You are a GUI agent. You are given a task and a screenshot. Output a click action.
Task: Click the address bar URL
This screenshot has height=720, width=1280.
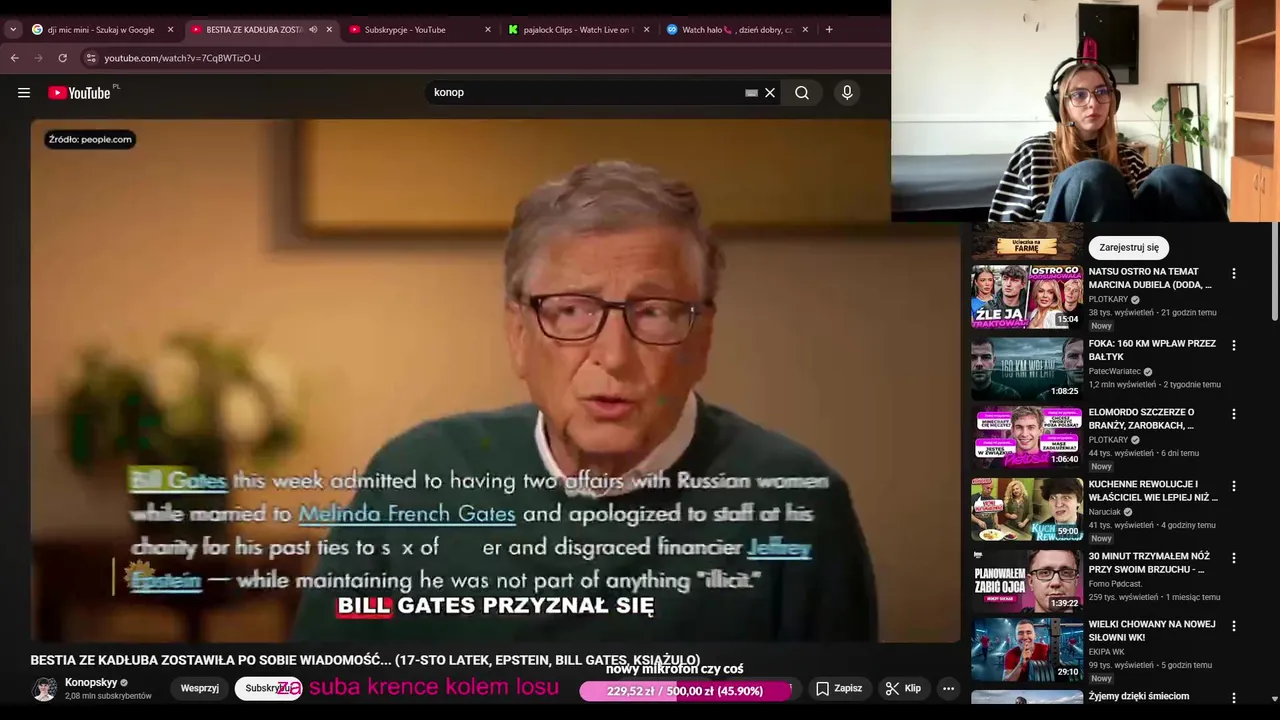click(182, 58)
